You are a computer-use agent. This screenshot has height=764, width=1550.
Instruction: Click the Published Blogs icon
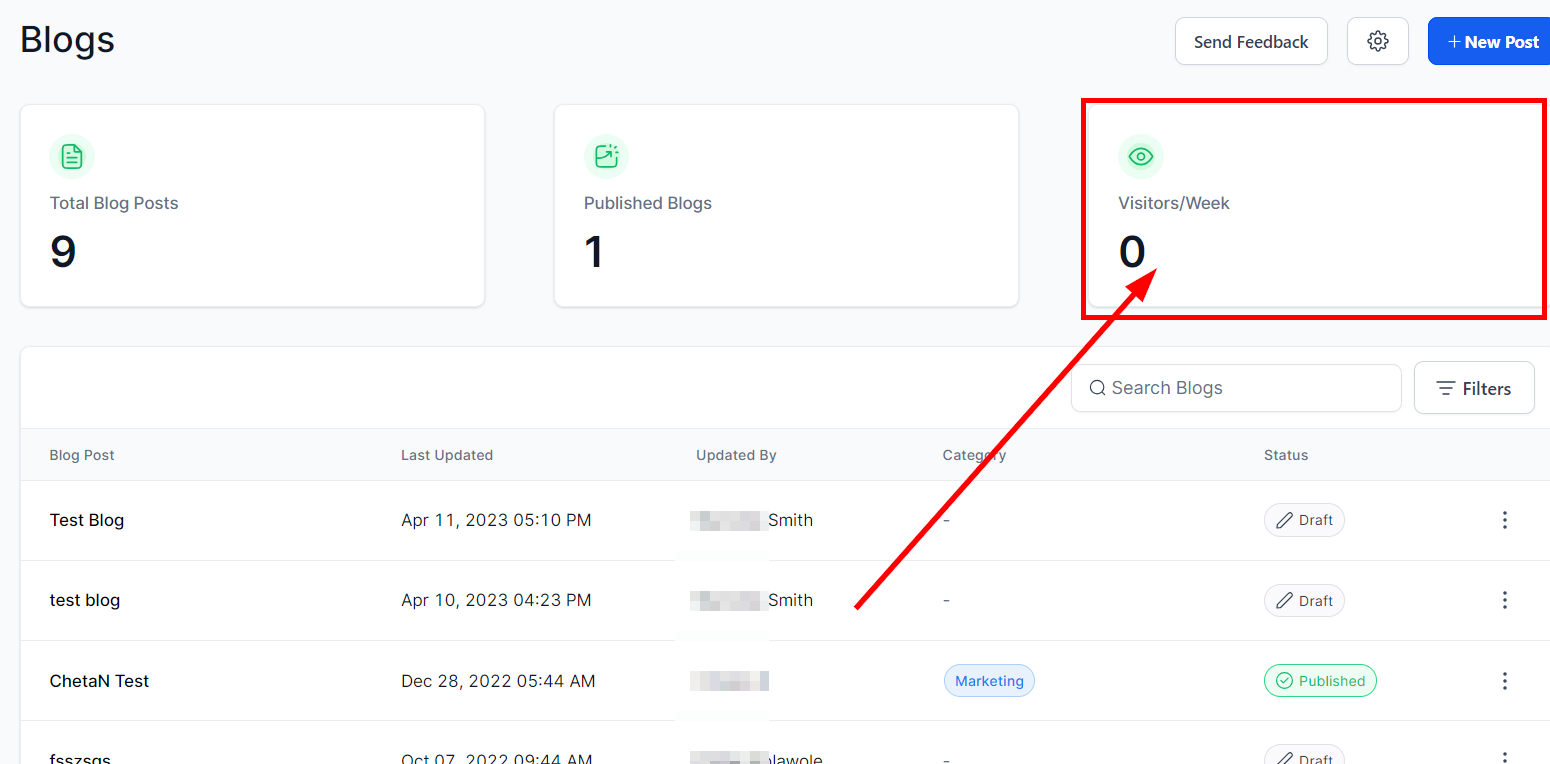point(606,157)
